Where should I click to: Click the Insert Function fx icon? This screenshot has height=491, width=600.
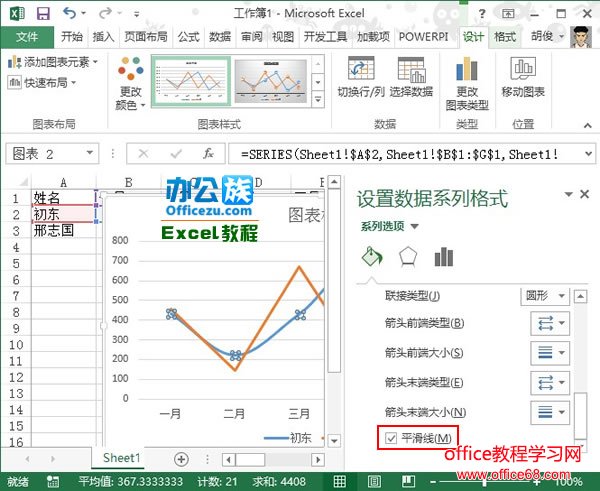(208, 154)
